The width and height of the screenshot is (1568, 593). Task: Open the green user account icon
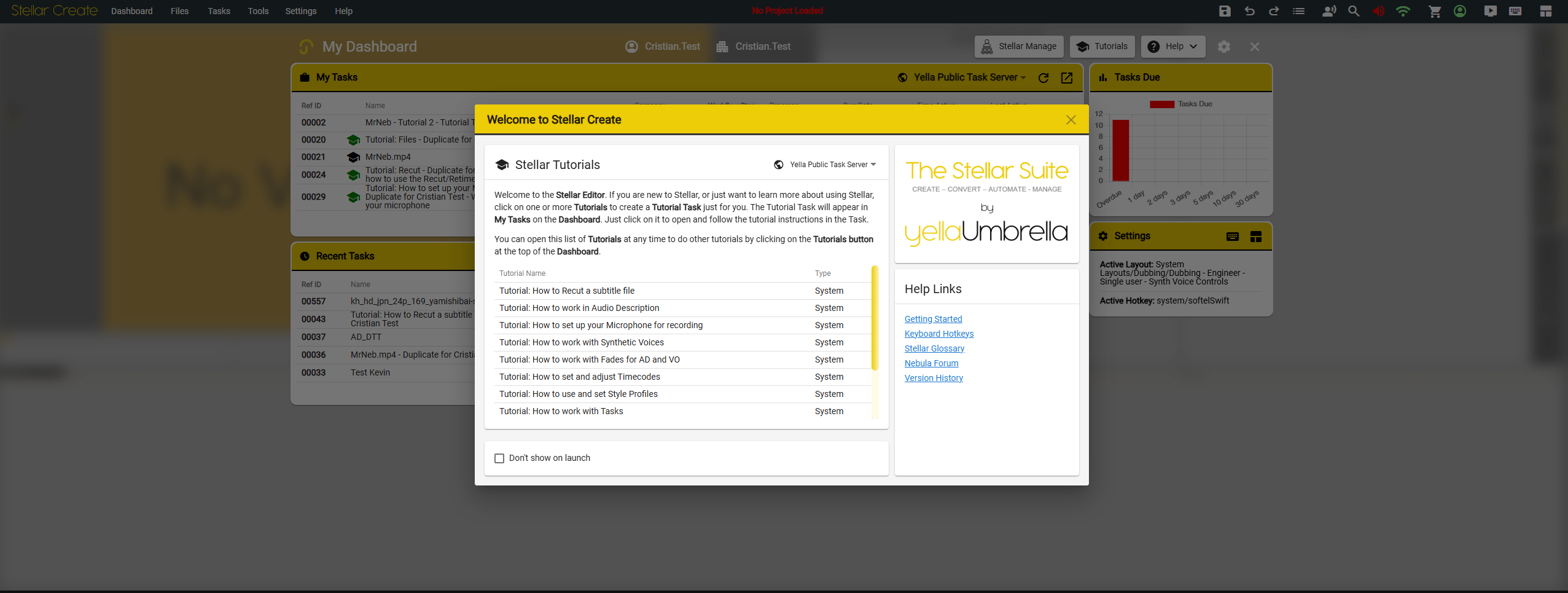click(1460, 11)
